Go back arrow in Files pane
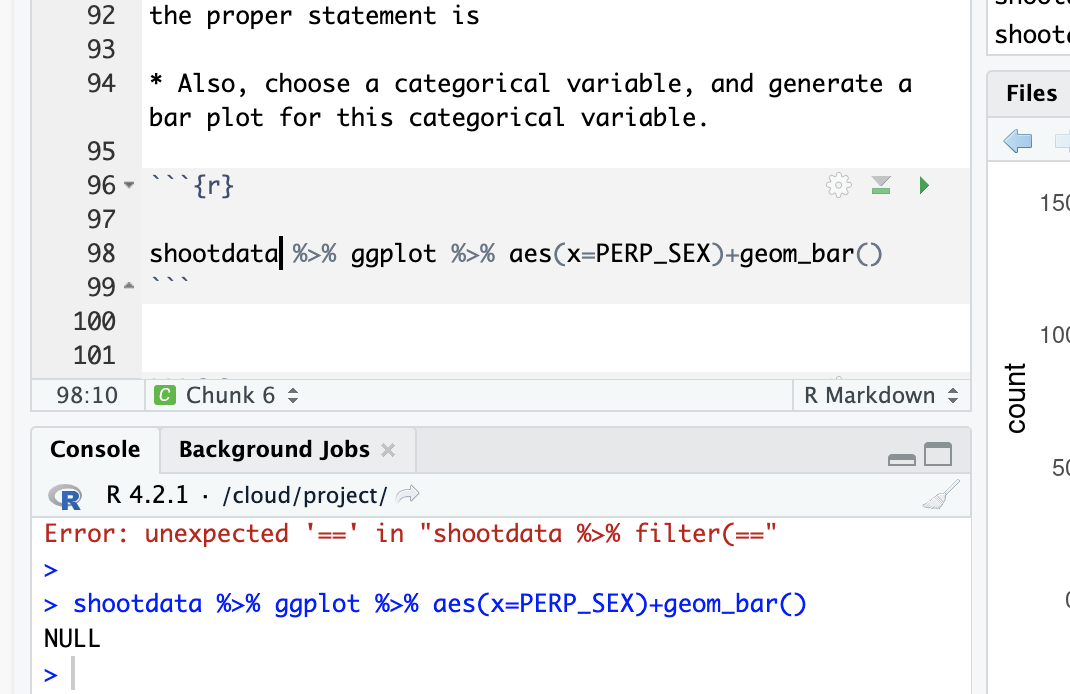Screen dimensions: 1070x694 (x=1018, y=141)
